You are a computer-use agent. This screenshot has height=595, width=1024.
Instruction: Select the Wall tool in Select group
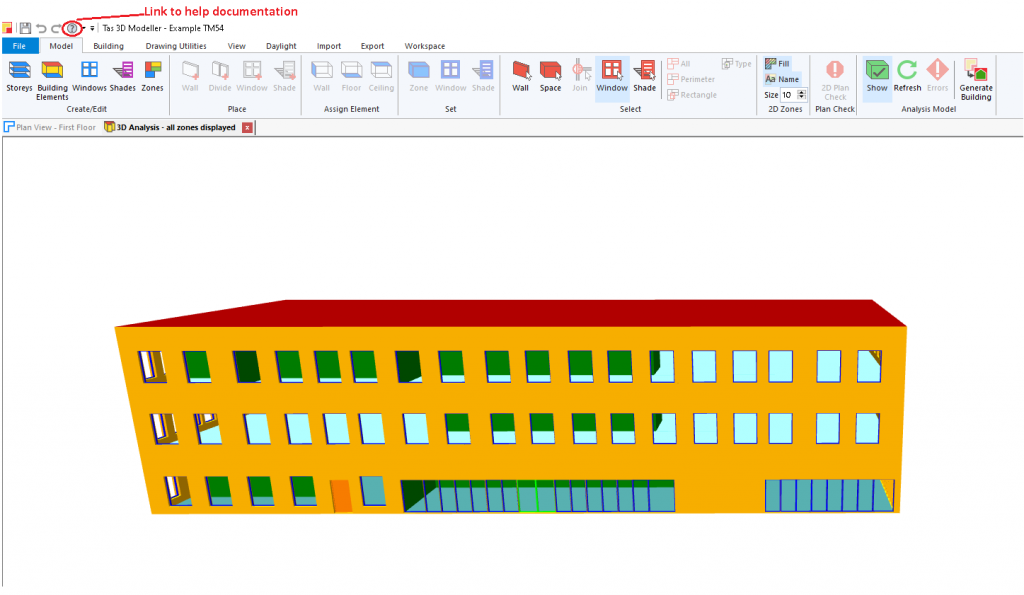[520, 72]
